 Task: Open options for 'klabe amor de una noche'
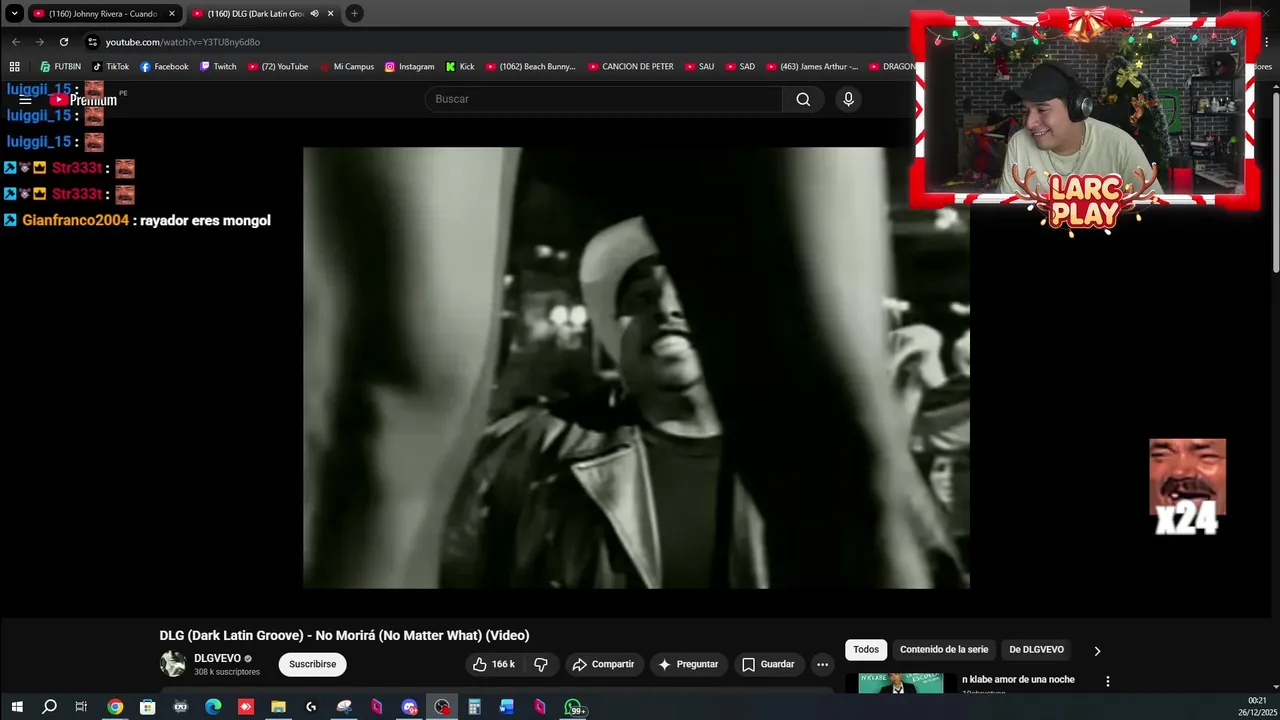(1107, 681)
